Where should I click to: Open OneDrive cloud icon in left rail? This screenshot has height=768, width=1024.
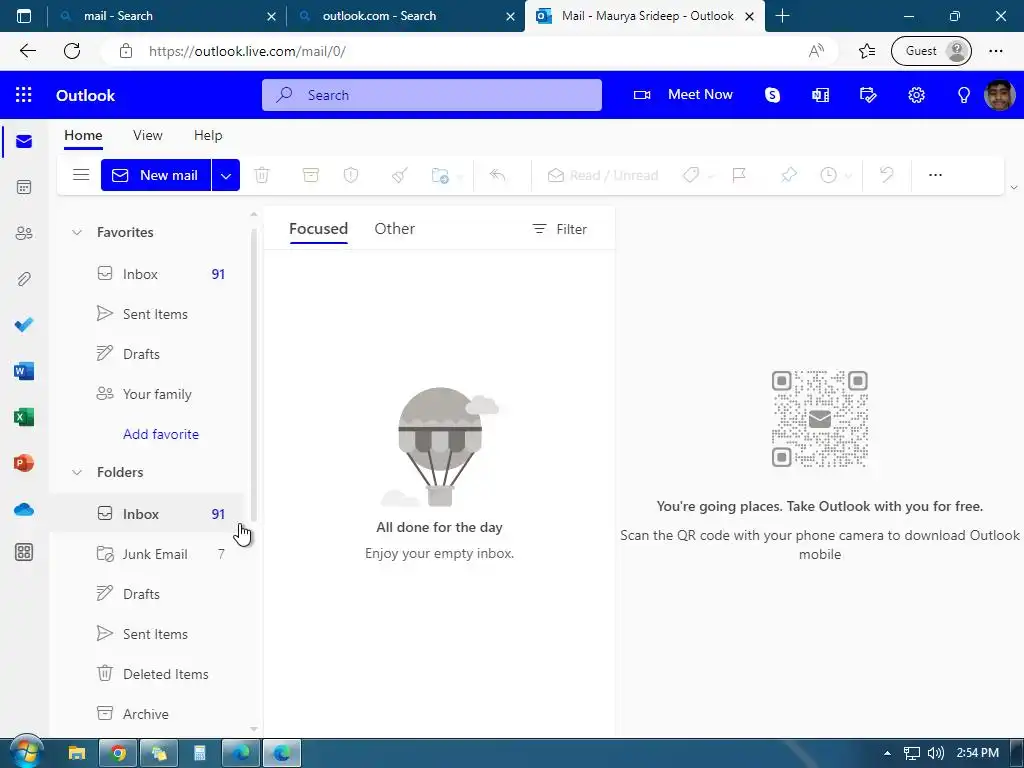tap(24, 509)
